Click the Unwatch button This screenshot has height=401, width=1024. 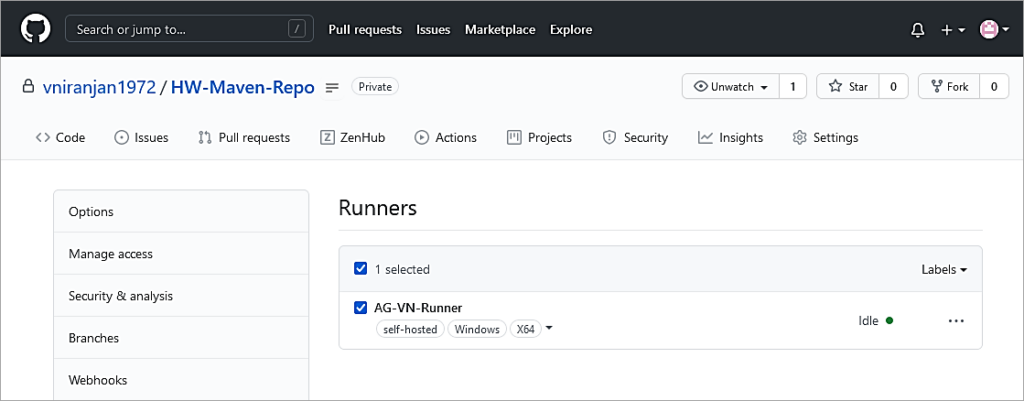tap(730, 86)
